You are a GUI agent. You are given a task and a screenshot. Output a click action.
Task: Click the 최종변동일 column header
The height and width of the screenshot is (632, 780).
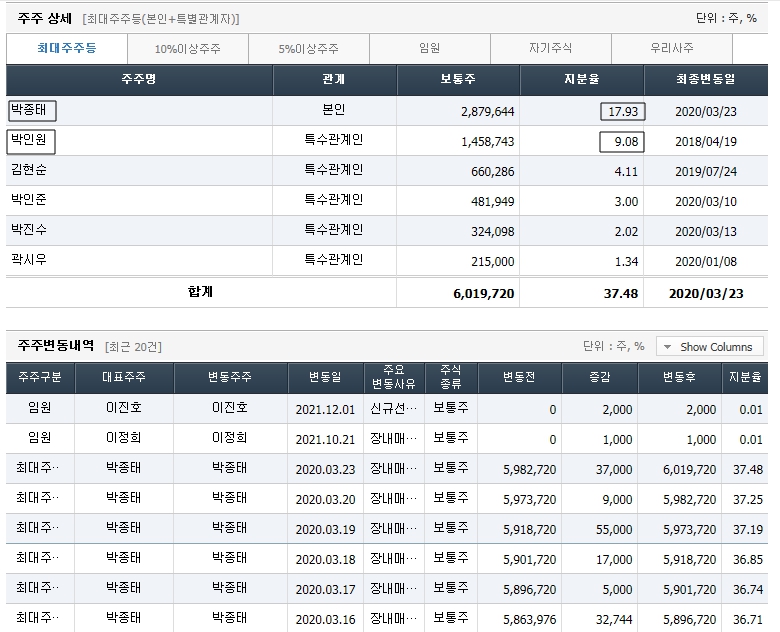tap(706, 80)
